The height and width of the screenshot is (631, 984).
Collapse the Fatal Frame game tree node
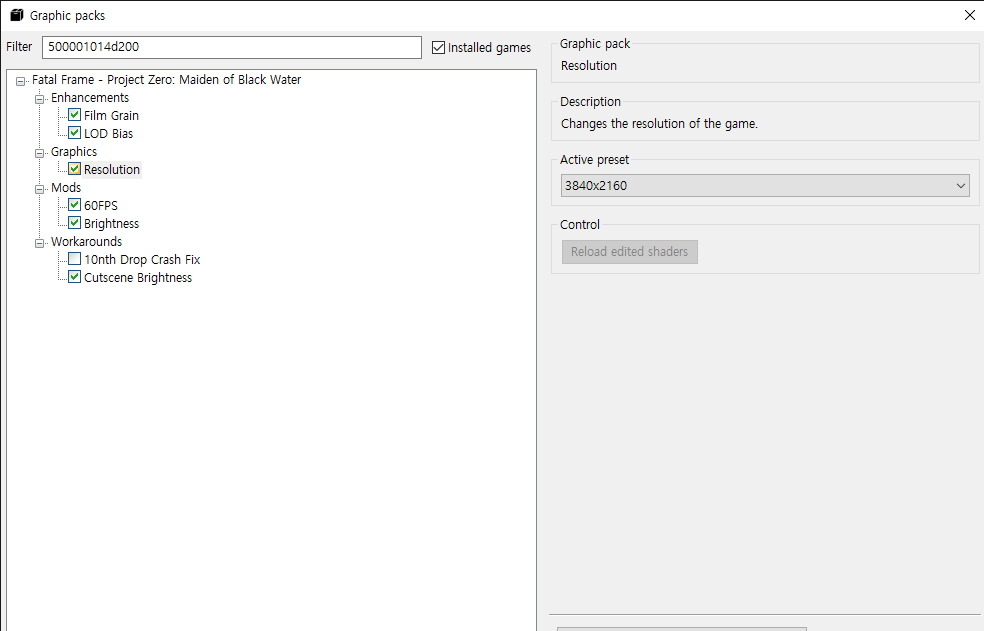[x=21, y=81]
